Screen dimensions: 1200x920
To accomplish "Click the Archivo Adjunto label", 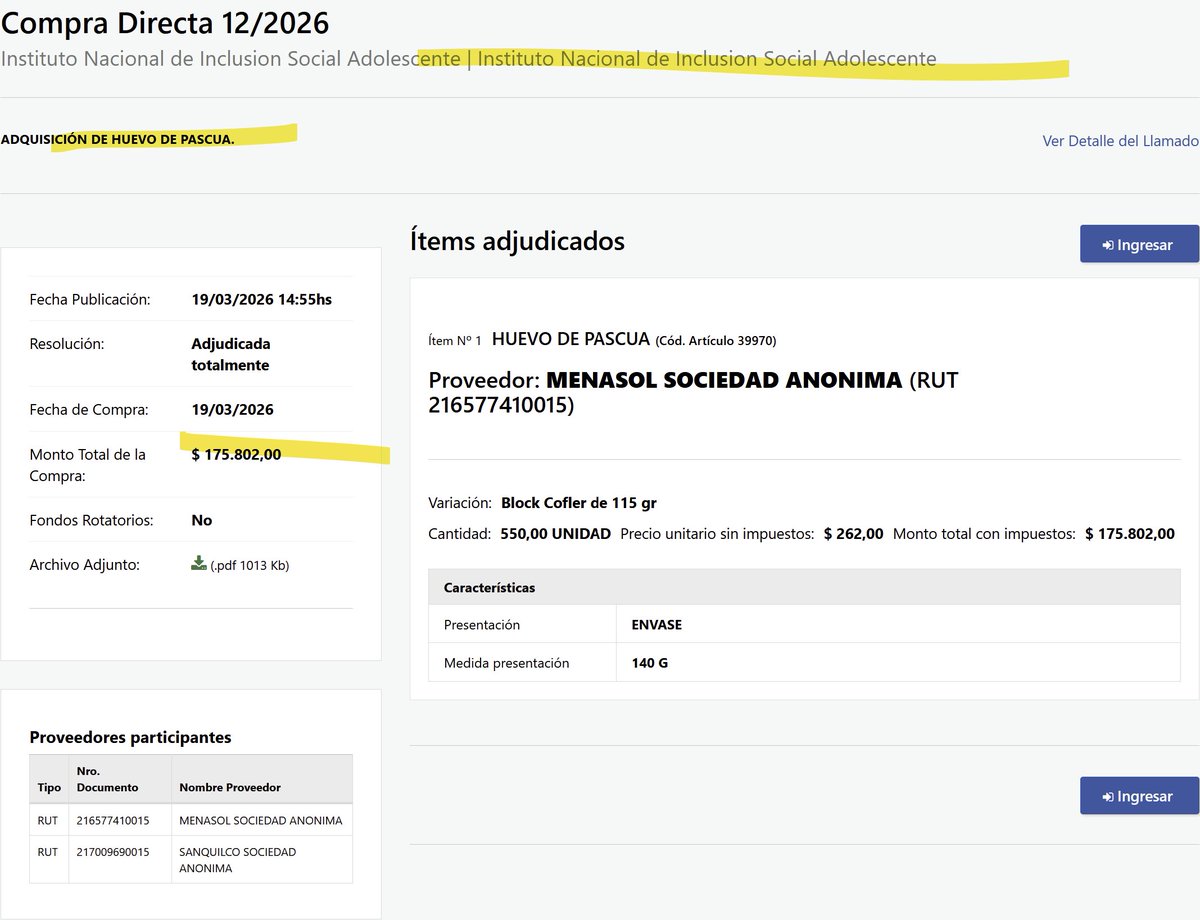I will (x=84, y=564).
